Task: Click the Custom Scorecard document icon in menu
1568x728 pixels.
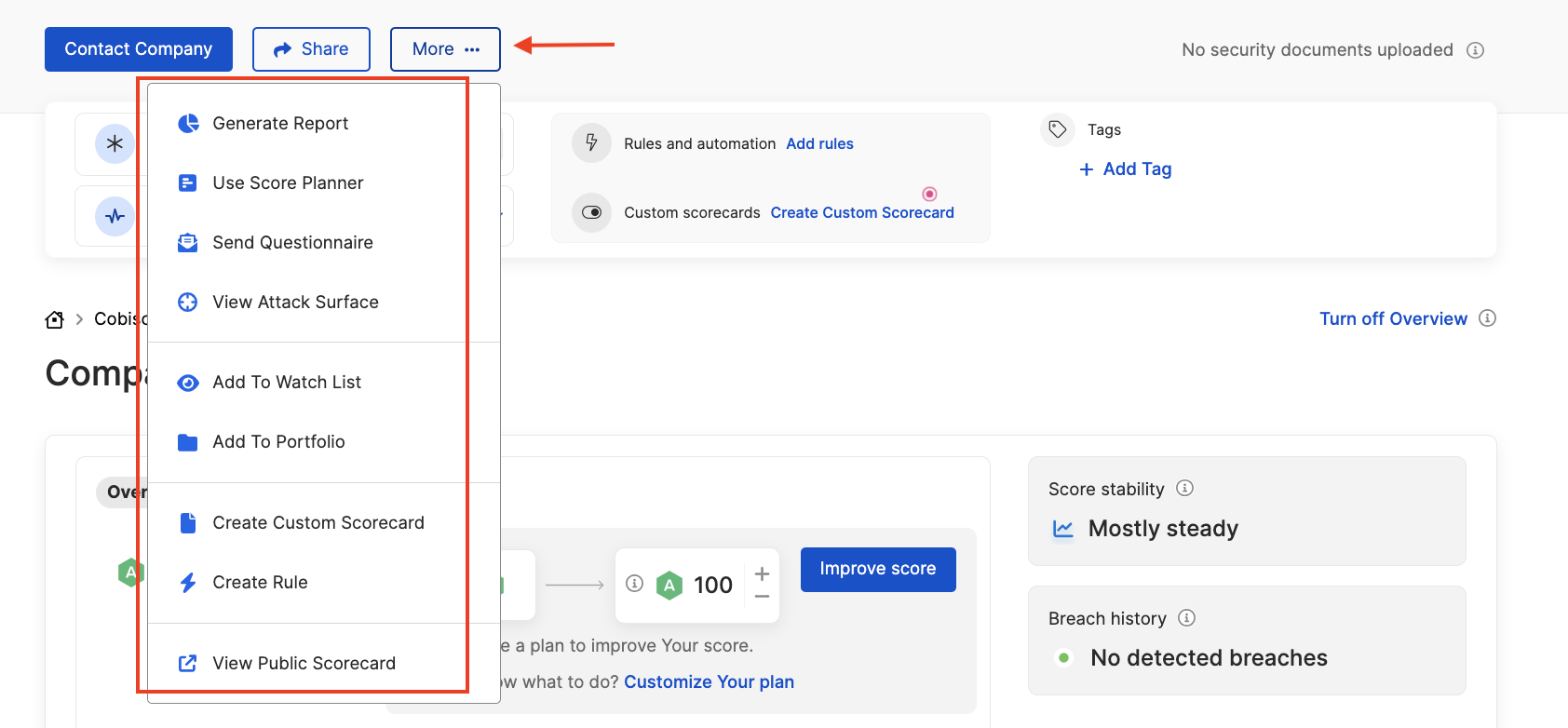Action: pyautogui.click(x=188, y=523)
